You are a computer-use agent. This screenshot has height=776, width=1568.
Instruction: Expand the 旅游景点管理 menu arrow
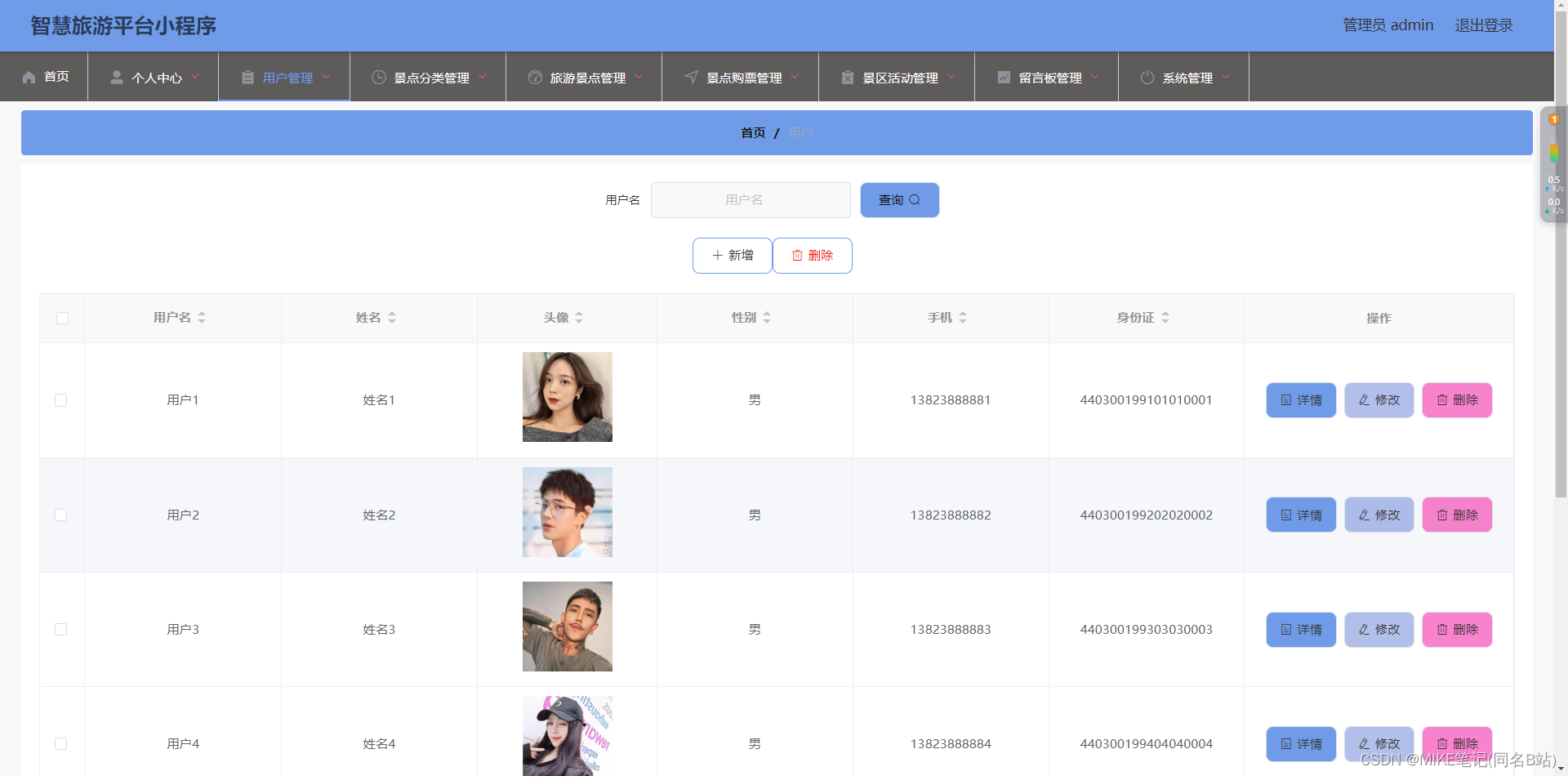639,77
